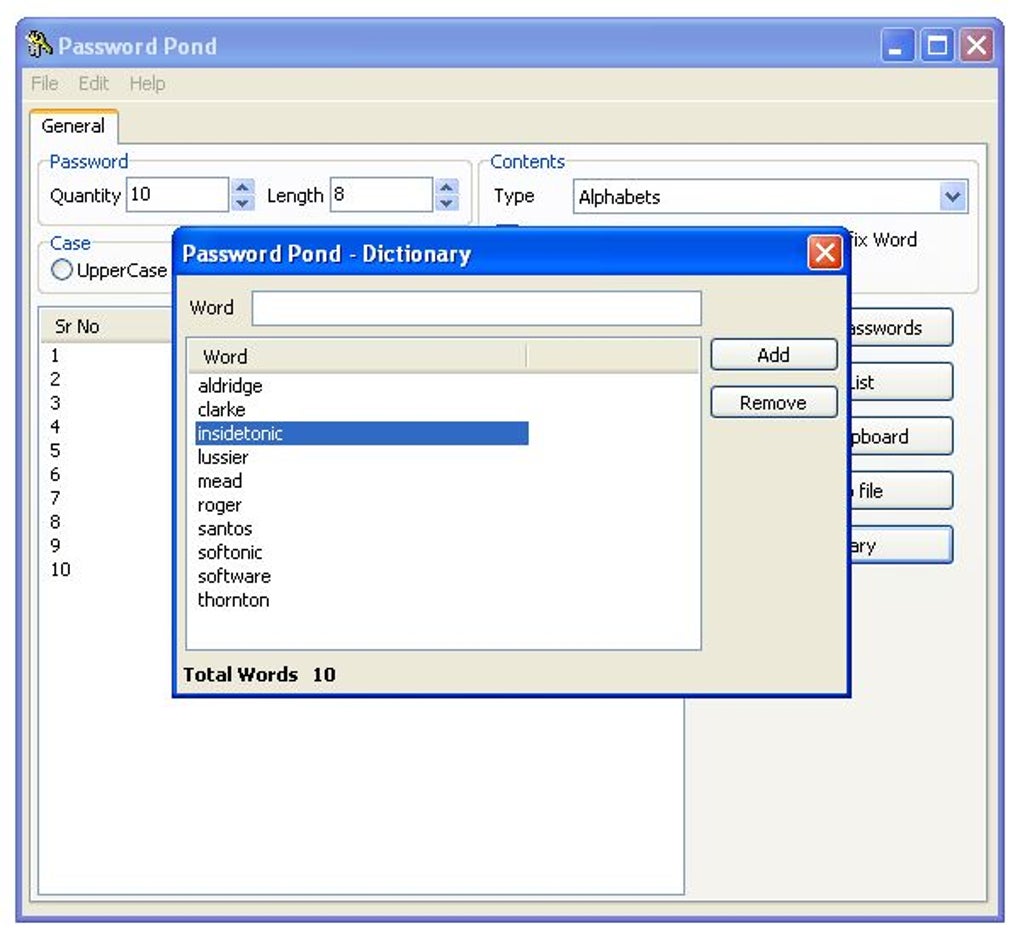The height and width of the screenshot is (938, 1020).
Task: Click the Sr No column header
Action: coord(107,326)
